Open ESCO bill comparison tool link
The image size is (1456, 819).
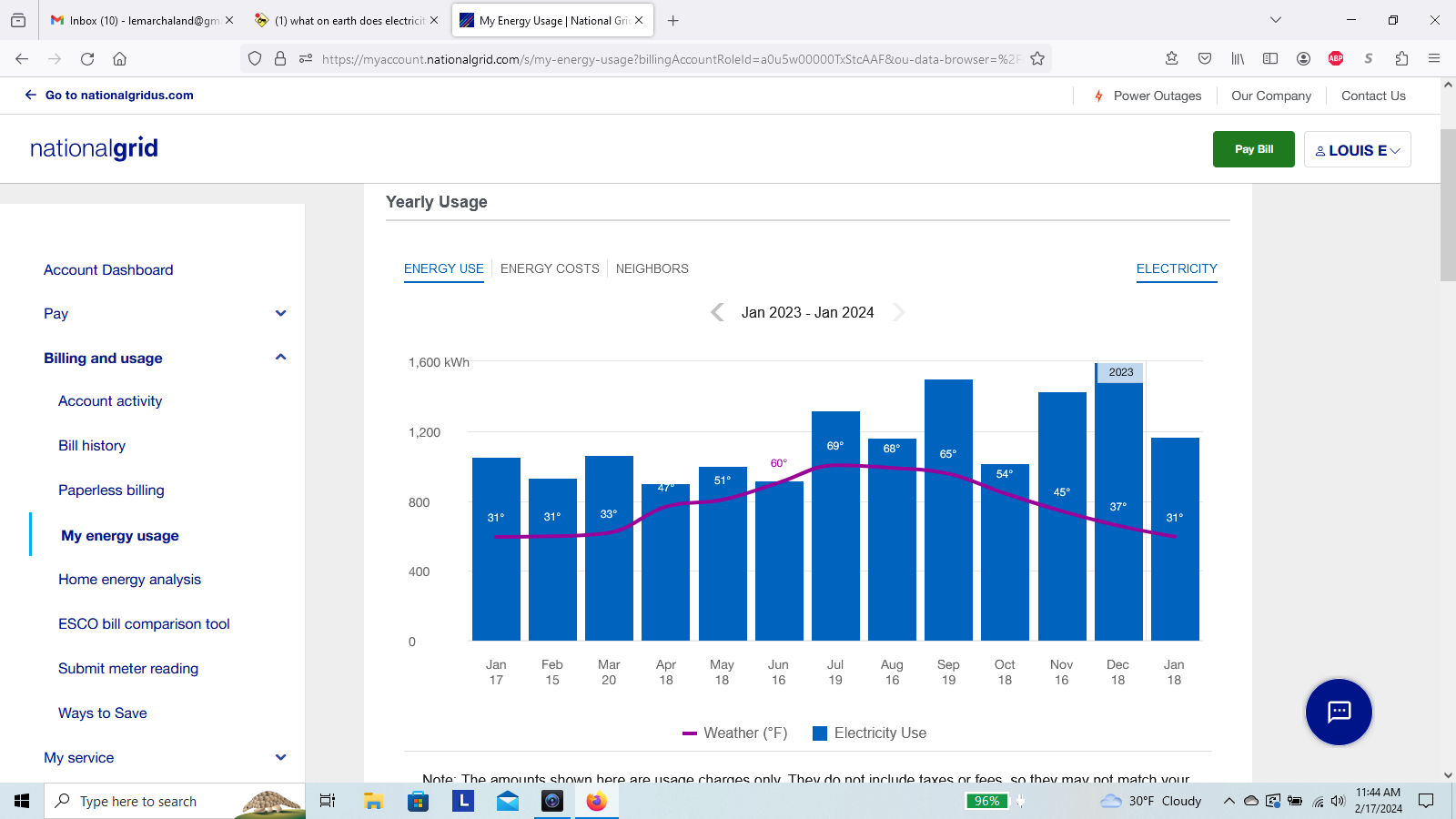(x=144, y=623)
